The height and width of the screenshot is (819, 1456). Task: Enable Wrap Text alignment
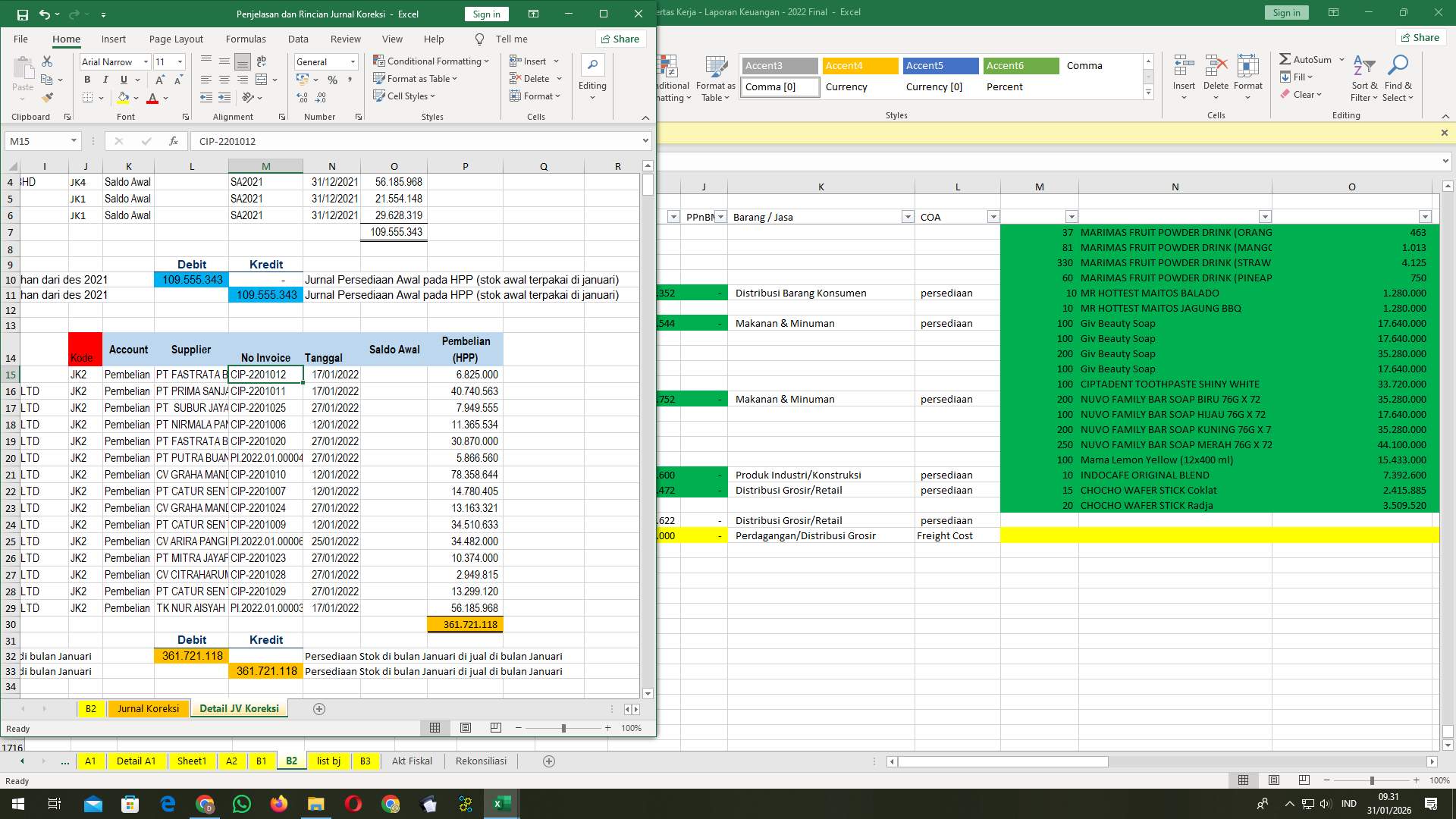pyautogui.click(x=262, y=61)
